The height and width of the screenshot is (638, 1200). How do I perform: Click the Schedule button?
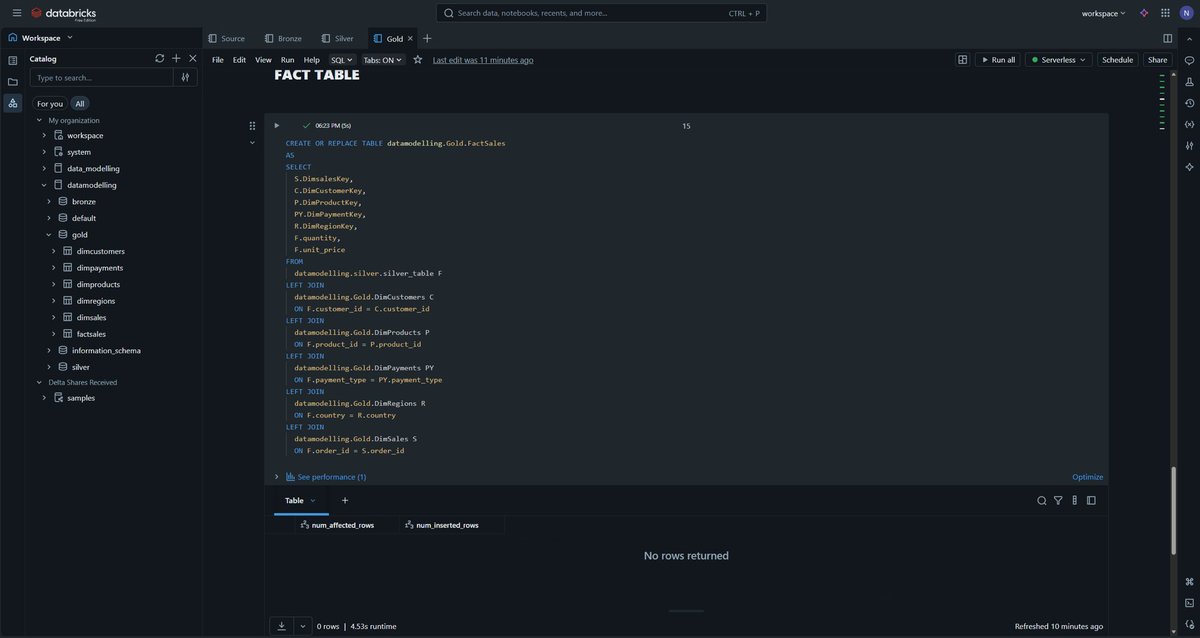pyautogui.click(x=1117, y=60)
